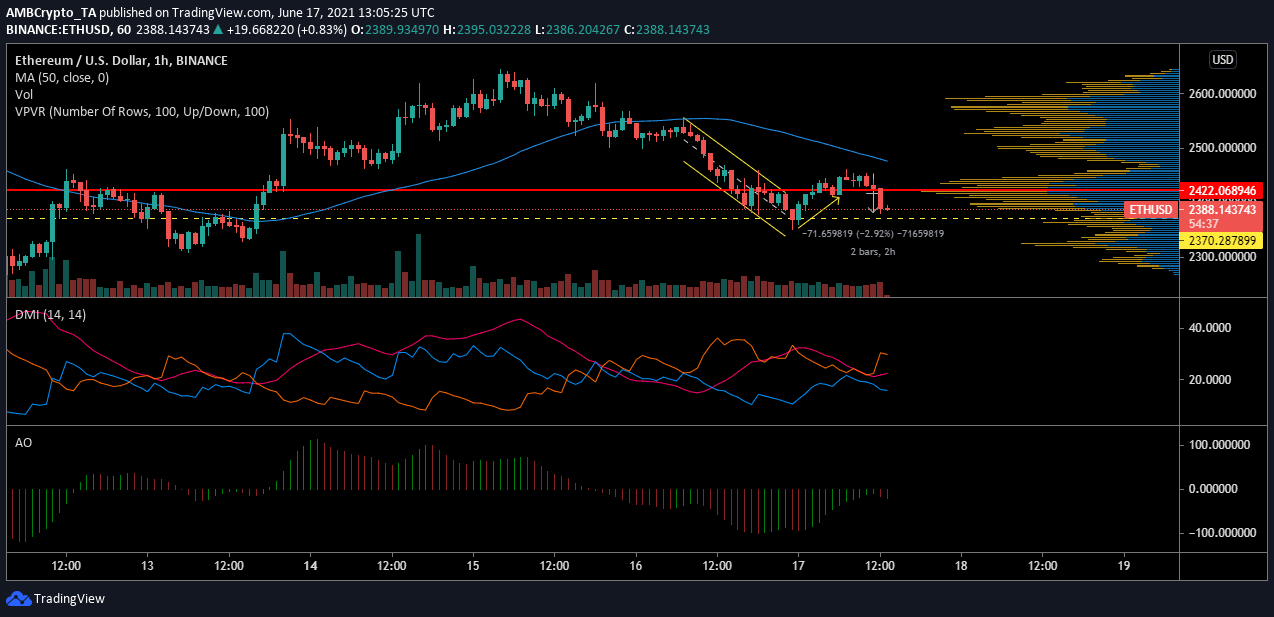The image size is (1274, 617).
Task: Click the 2600.000000 price axis label
Action: (x=1221, y=93)
